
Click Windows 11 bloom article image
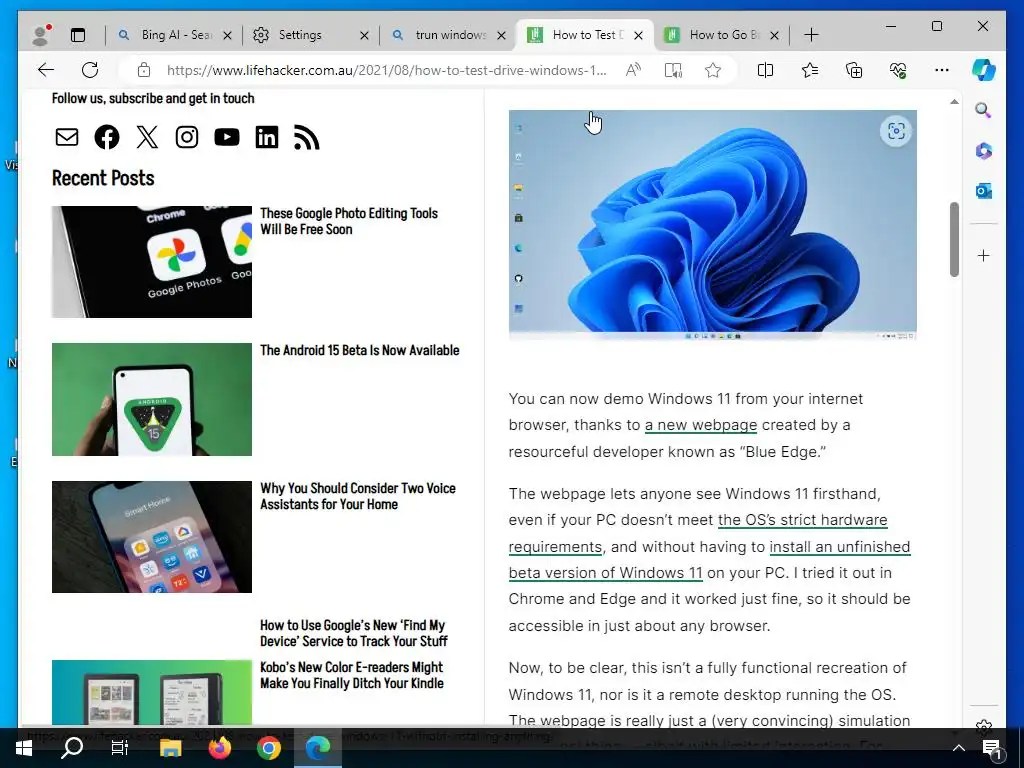click(x=712, y=225)
